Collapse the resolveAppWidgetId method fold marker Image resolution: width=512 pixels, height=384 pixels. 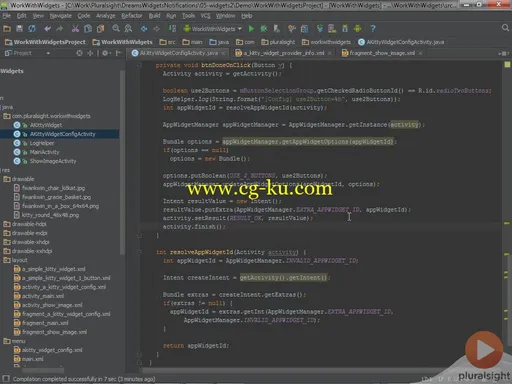(140, 252)
